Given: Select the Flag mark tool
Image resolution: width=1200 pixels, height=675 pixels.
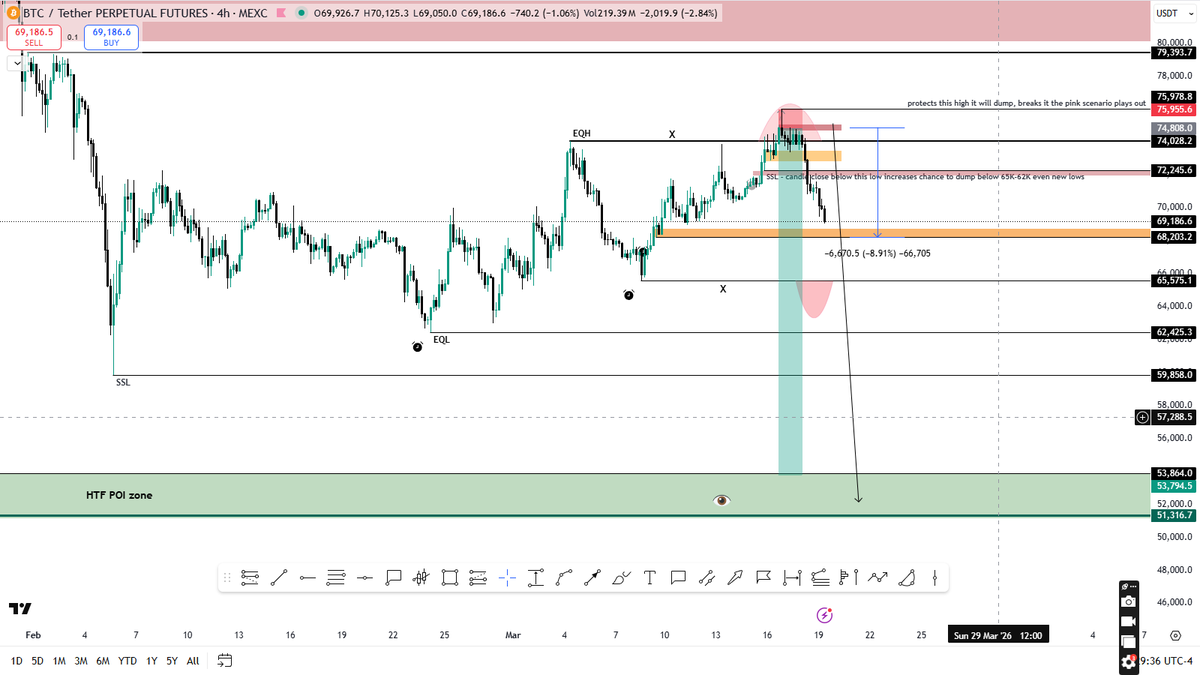Looking at the screenshot, I should [x=764, y=577].
